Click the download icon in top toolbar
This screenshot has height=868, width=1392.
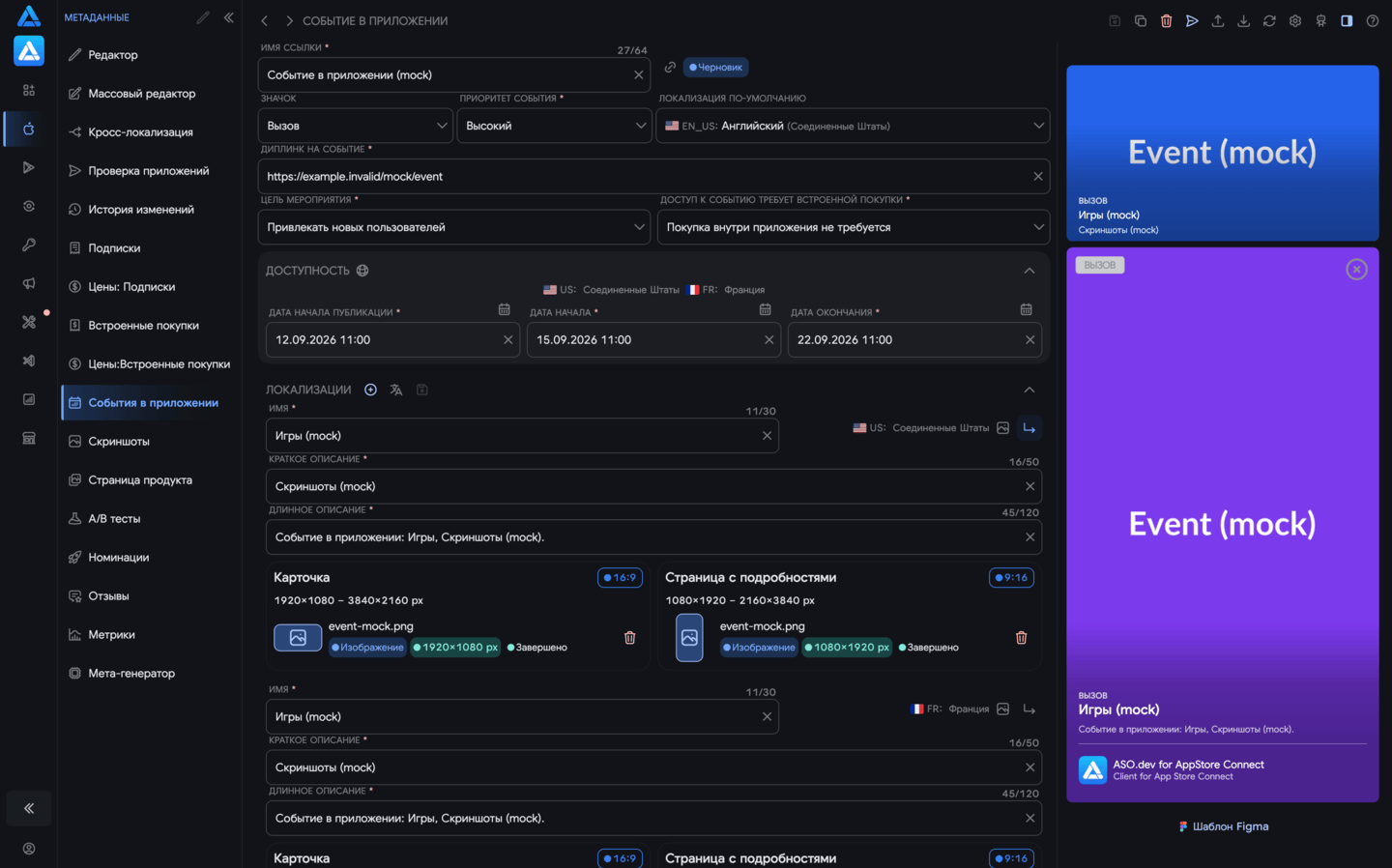pos(1243,20)
